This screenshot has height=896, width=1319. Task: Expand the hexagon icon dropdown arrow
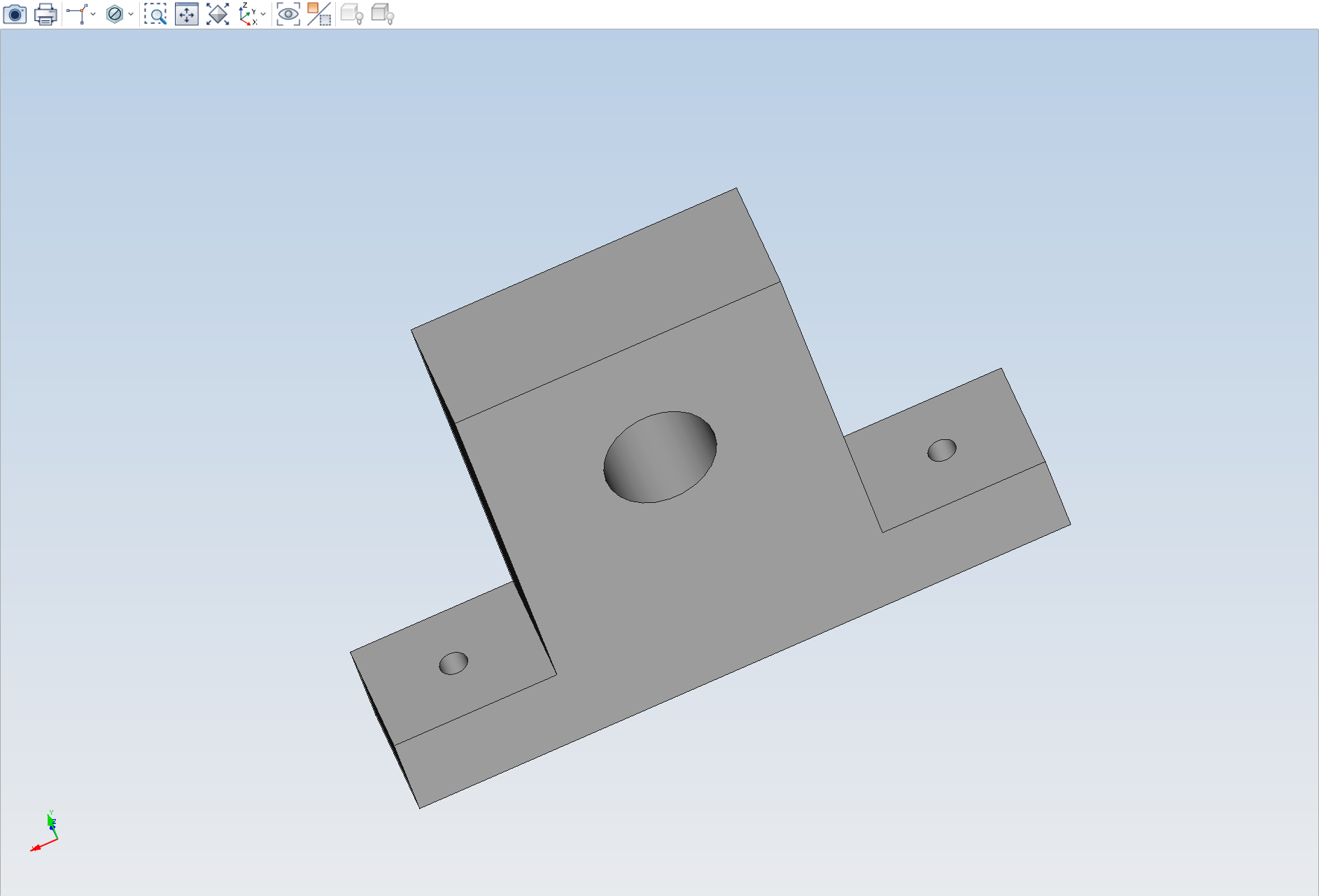pyautogui.click(x=131, y=14)
